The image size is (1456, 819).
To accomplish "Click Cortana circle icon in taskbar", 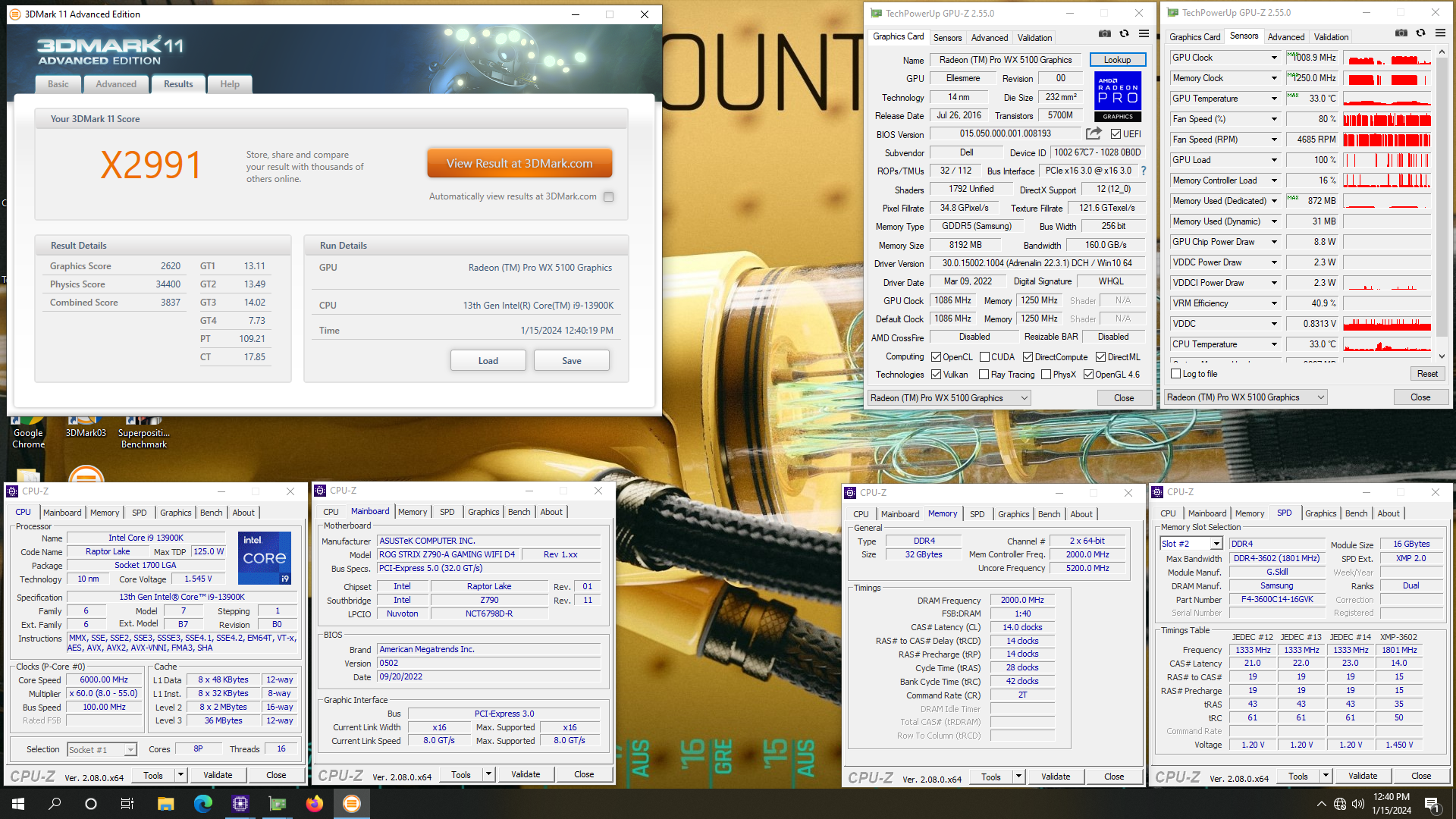I will pyautogui.click(x=91, y=804).
